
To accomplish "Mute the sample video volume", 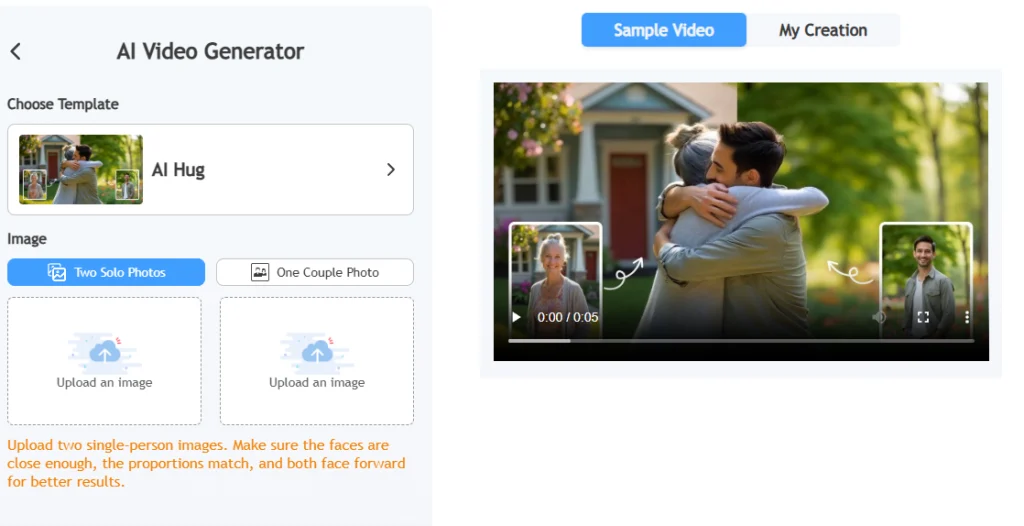I will 879,318.
